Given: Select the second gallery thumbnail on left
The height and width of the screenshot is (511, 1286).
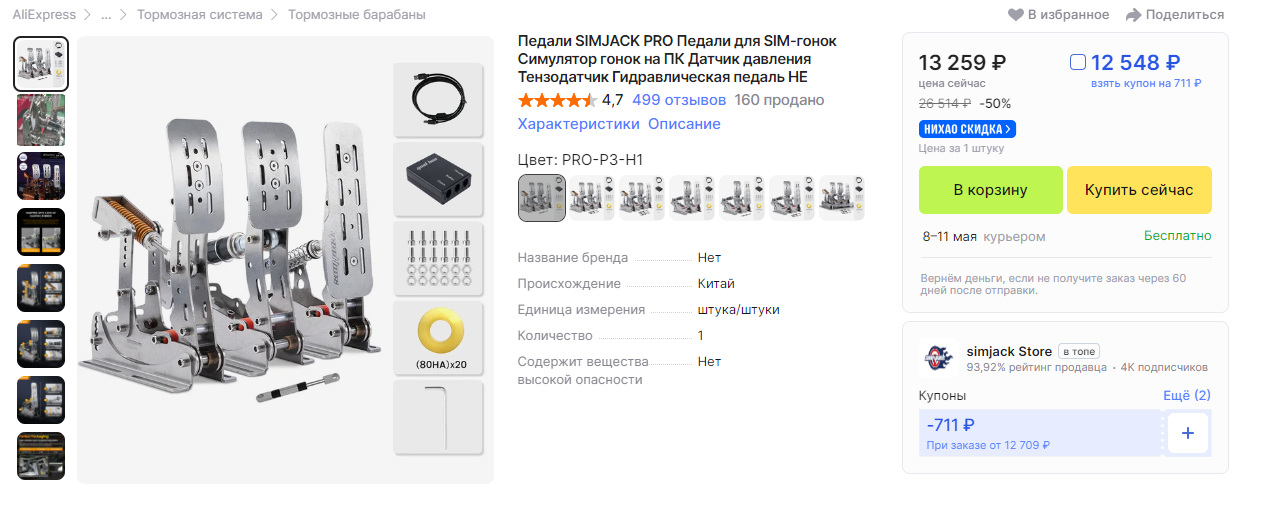Looking at the screenshot, I should click(41, 120).
